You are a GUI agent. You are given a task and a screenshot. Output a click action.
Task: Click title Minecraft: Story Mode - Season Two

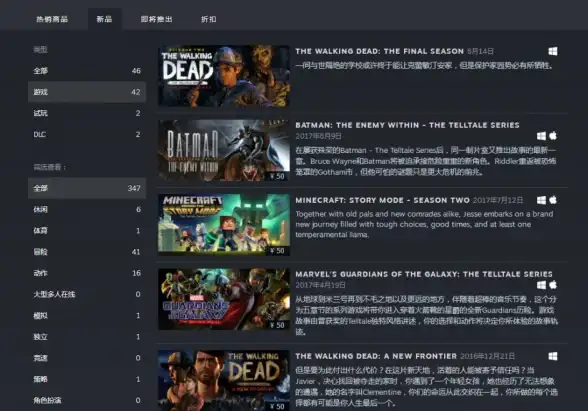coord(382,200)
